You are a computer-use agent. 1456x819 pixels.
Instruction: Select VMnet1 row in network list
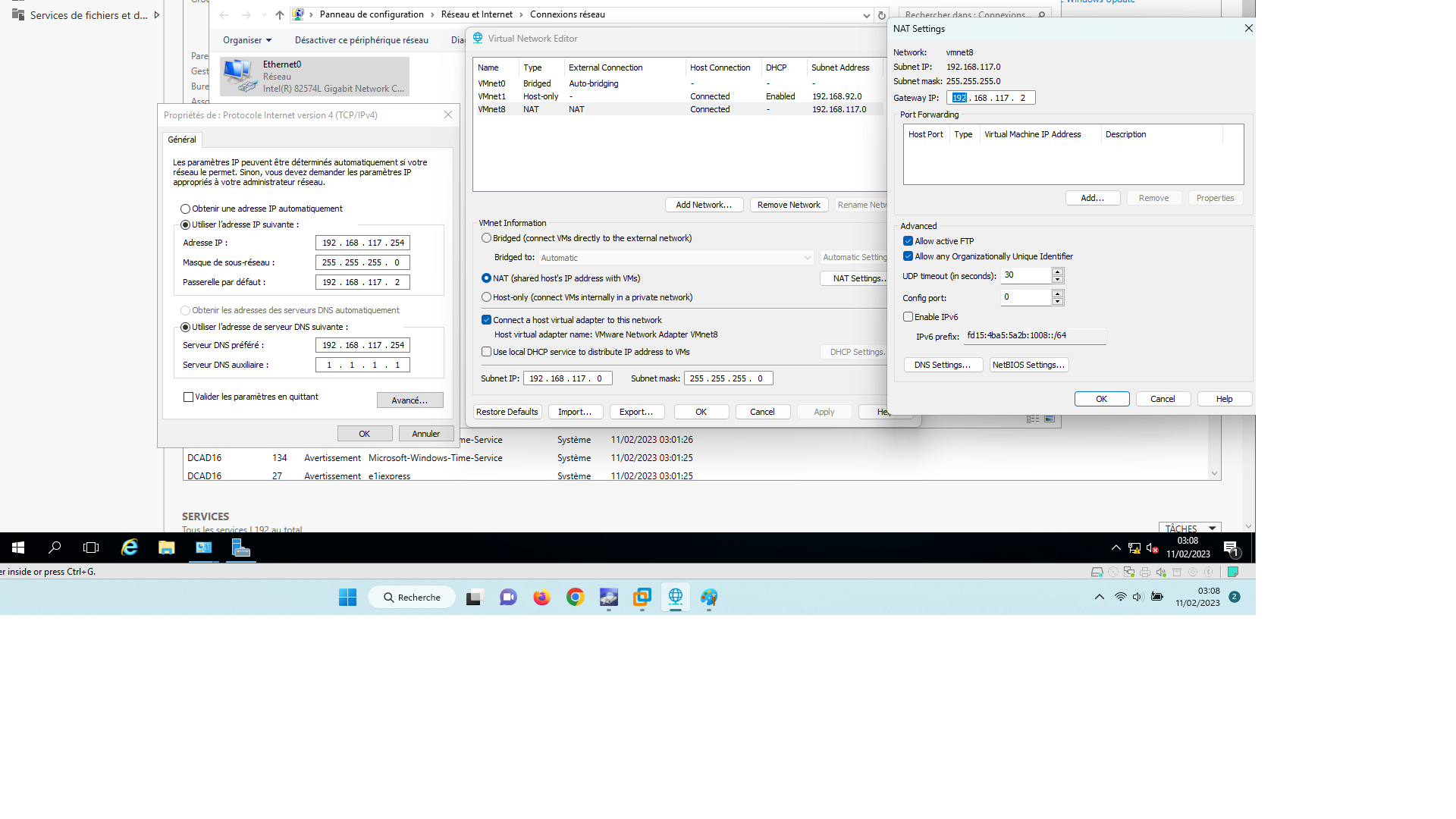pyautogui.click(x=679, y=96)
